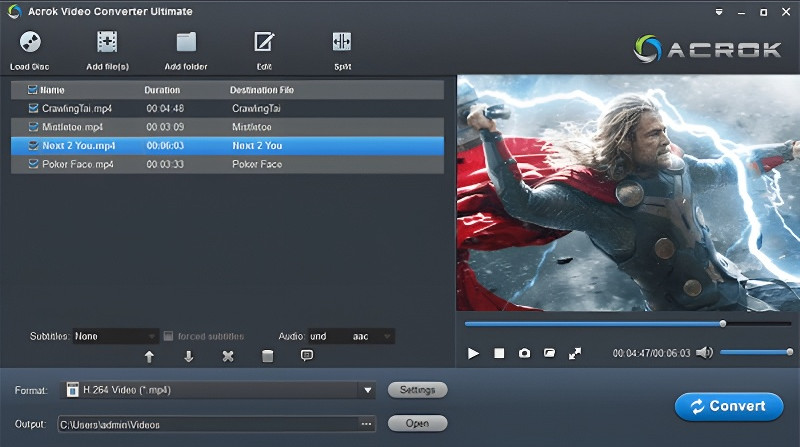Viewport: 800px width, 447px height.
Task: Start conversion with the Convert button
Action: (729, 406)
